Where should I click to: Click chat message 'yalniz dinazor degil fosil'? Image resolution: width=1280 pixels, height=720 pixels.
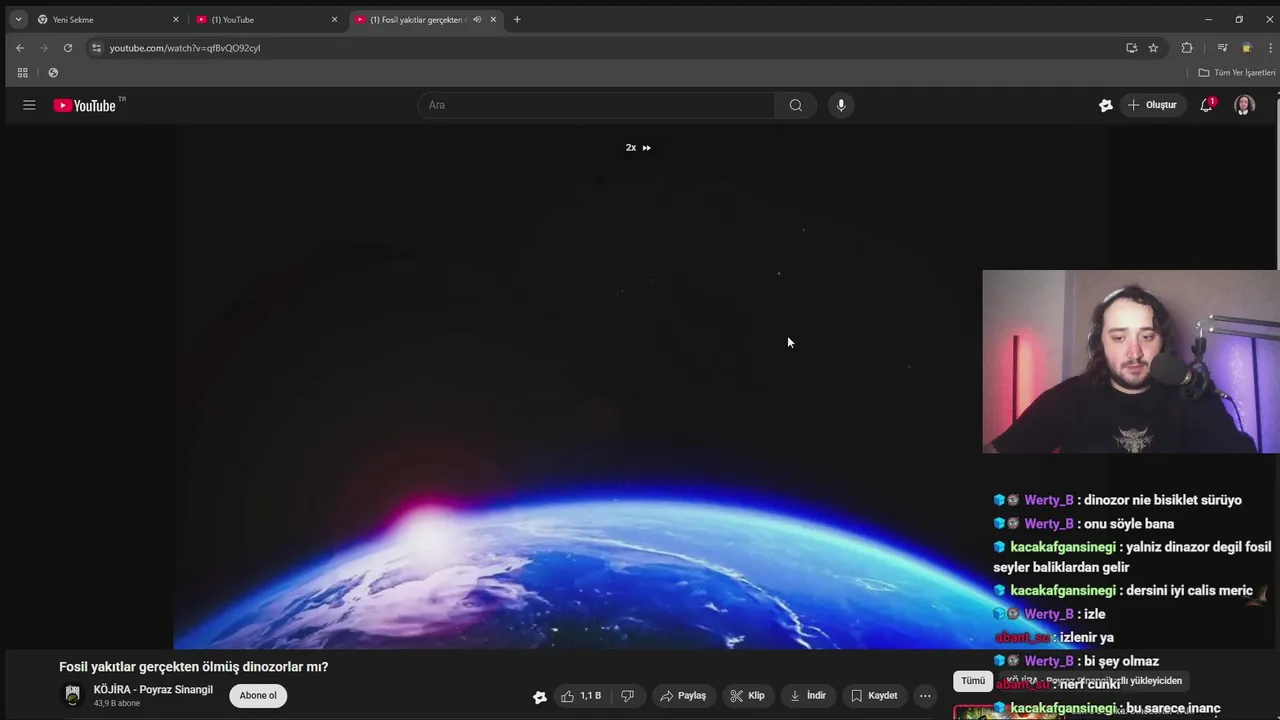[1199, 547]
